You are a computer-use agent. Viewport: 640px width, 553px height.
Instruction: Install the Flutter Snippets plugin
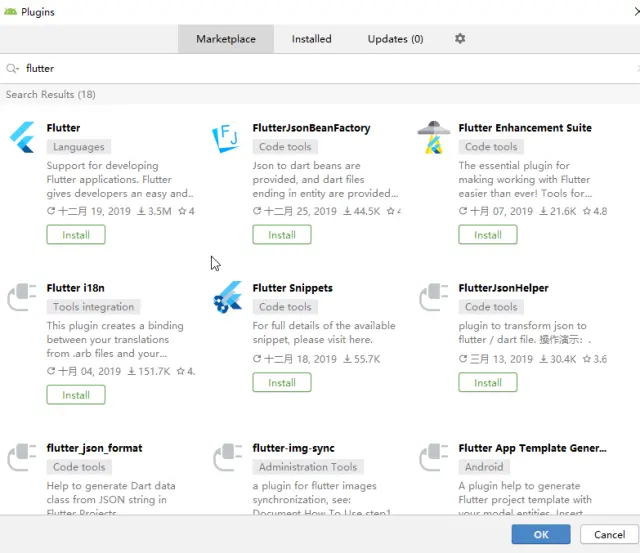pos(282,383)
